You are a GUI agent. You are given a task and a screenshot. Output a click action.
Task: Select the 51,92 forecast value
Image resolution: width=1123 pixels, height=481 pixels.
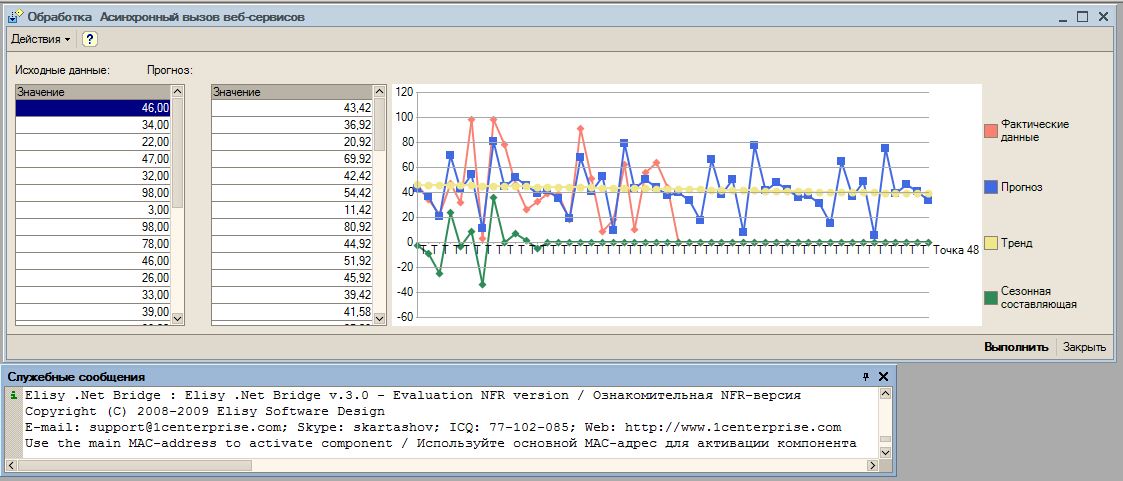pyautogui.click(x=293, y=261)
